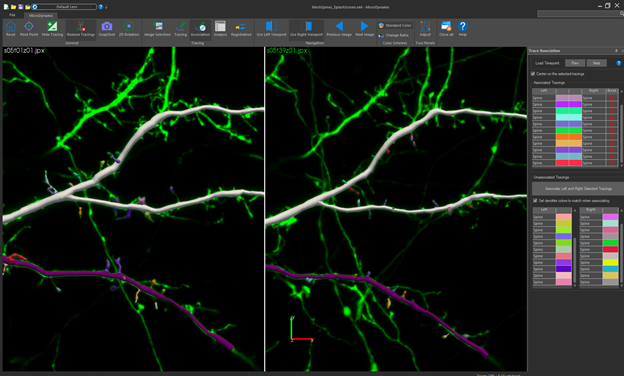This screenshot has height=376, width=624.
Task: Click the Next timepoint button
Action: click(597, 63)
